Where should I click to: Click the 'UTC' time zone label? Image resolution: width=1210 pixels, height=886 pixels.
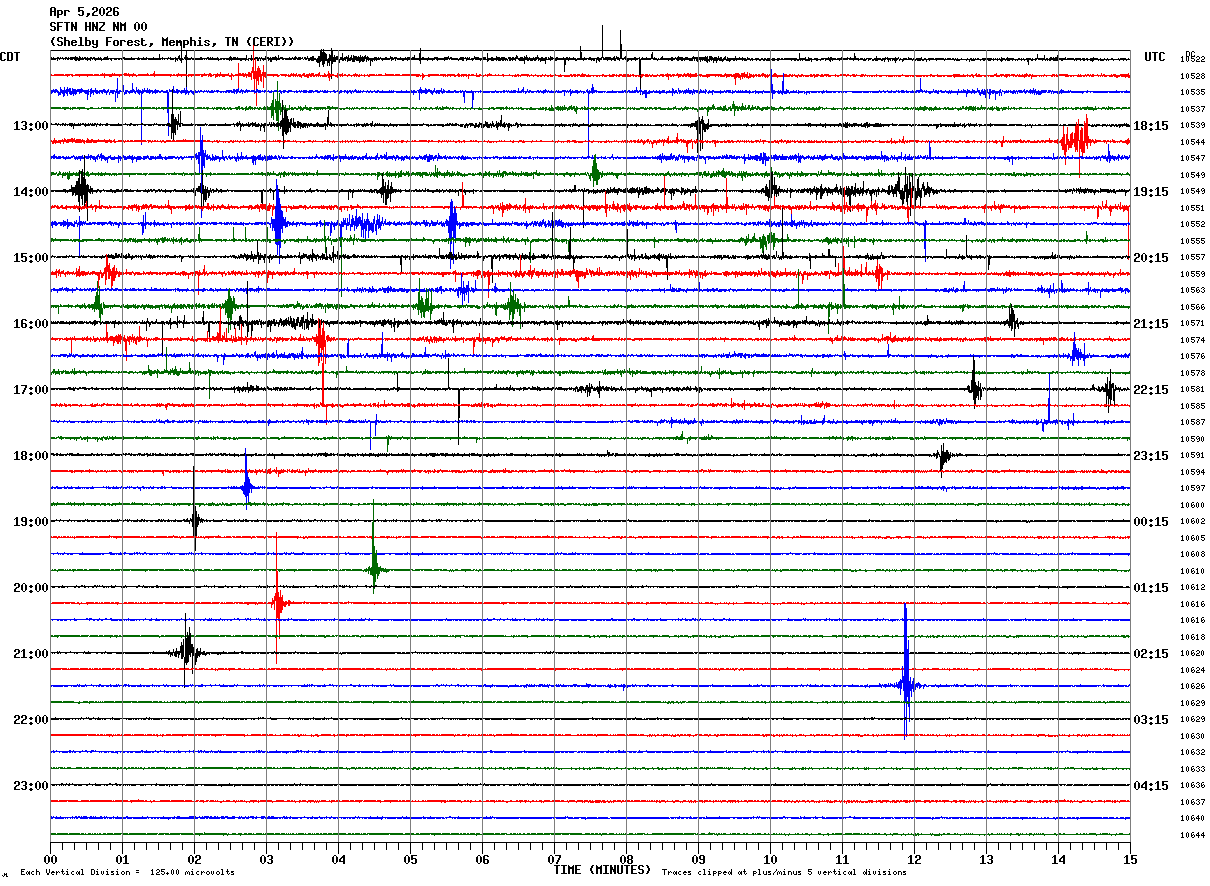coord(1155,57)
